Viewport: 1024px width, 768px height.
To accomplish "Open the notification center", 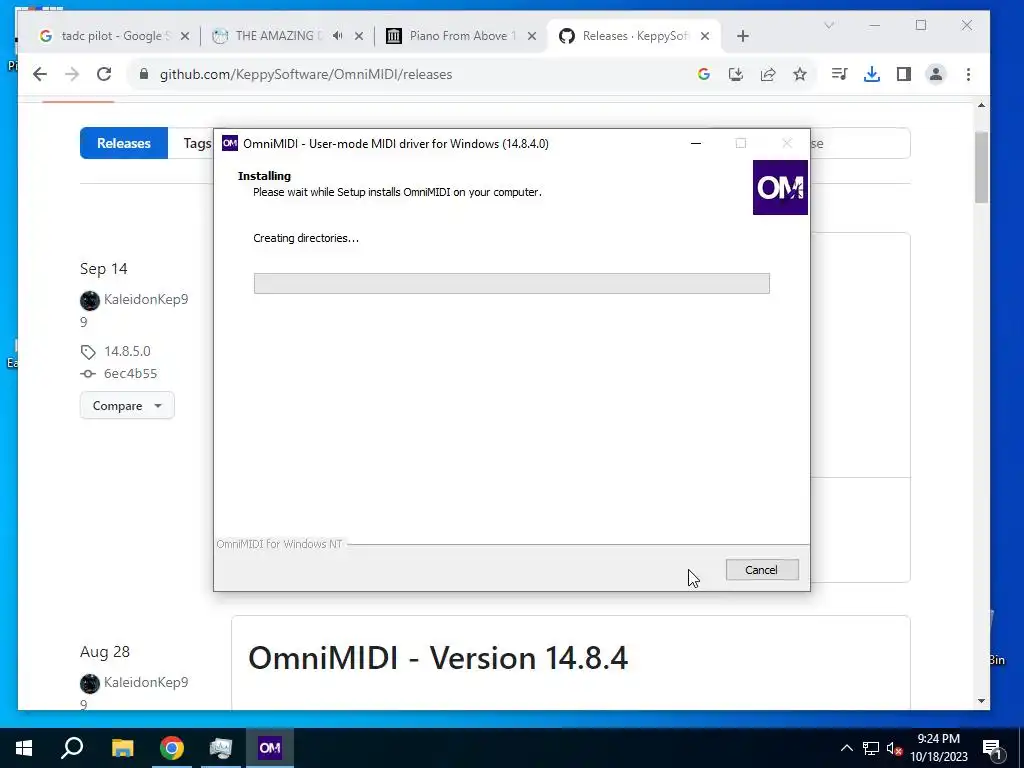I will (992, 748).
